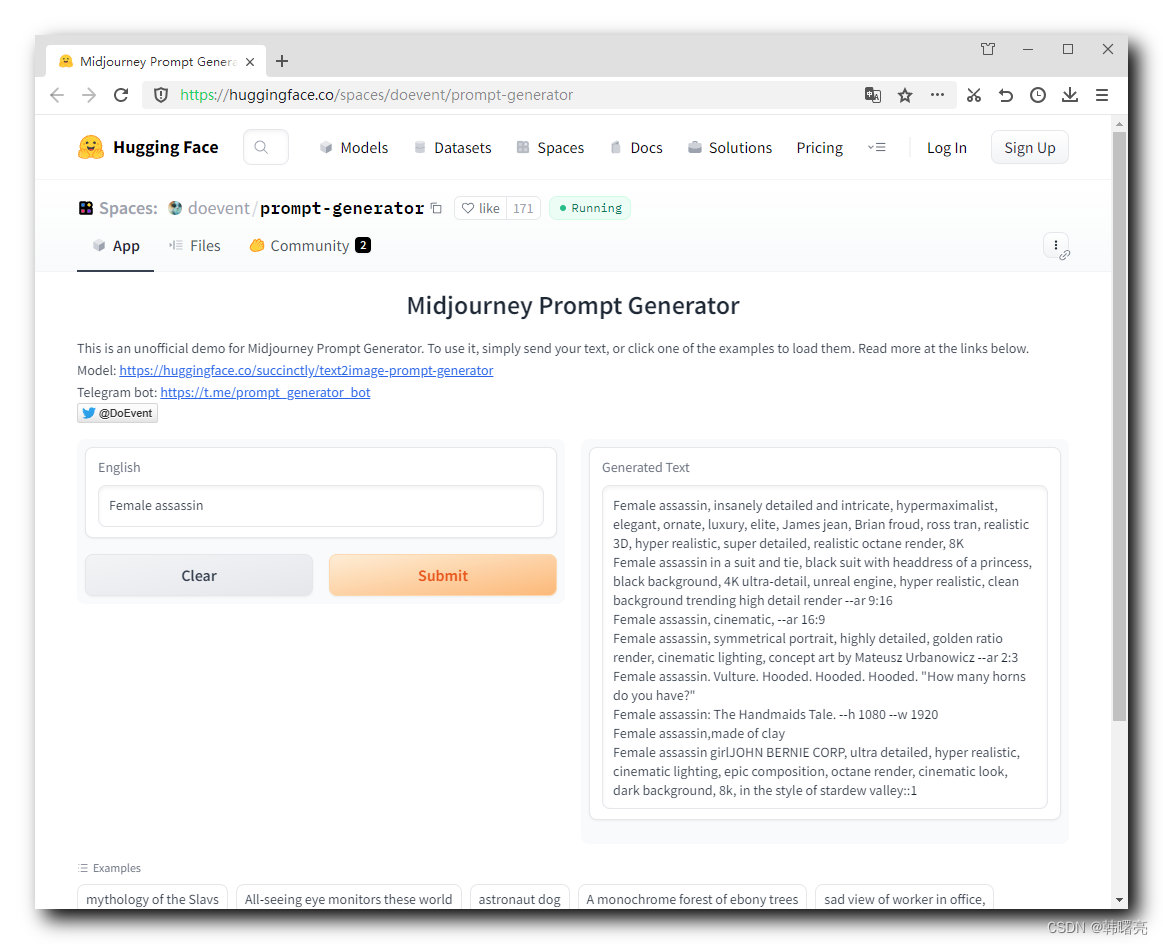Expand the extra navigation list menu
The width and height of the screenshot is (1163, 944).
pyautogui.click(x=877, y=148)
